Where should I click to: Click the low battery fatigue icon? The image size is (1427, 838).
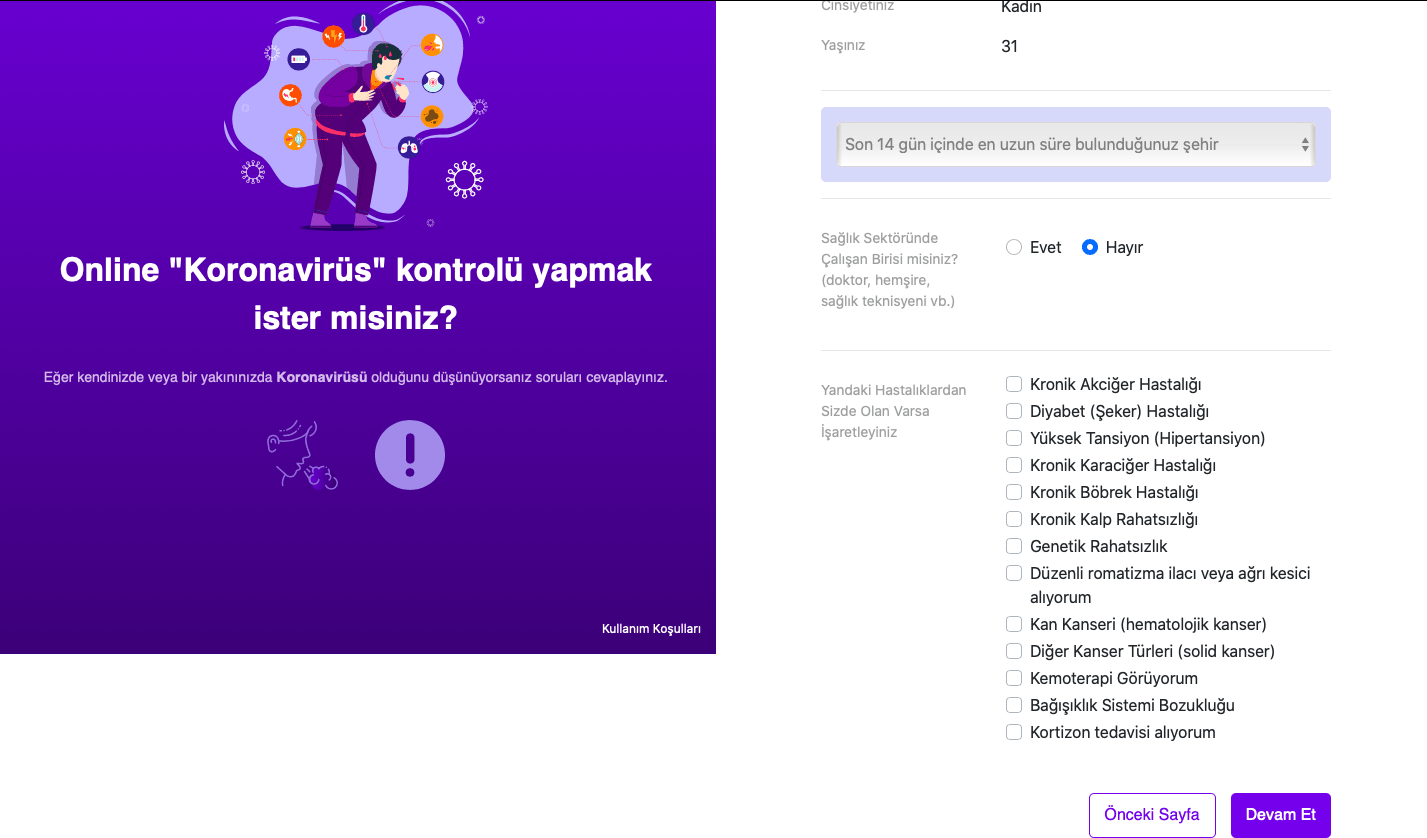pos(299,60)
